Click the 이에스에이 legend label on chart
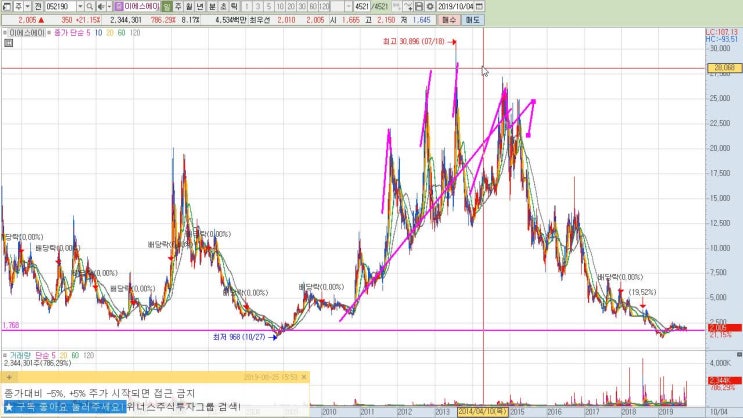 point(27,33)
